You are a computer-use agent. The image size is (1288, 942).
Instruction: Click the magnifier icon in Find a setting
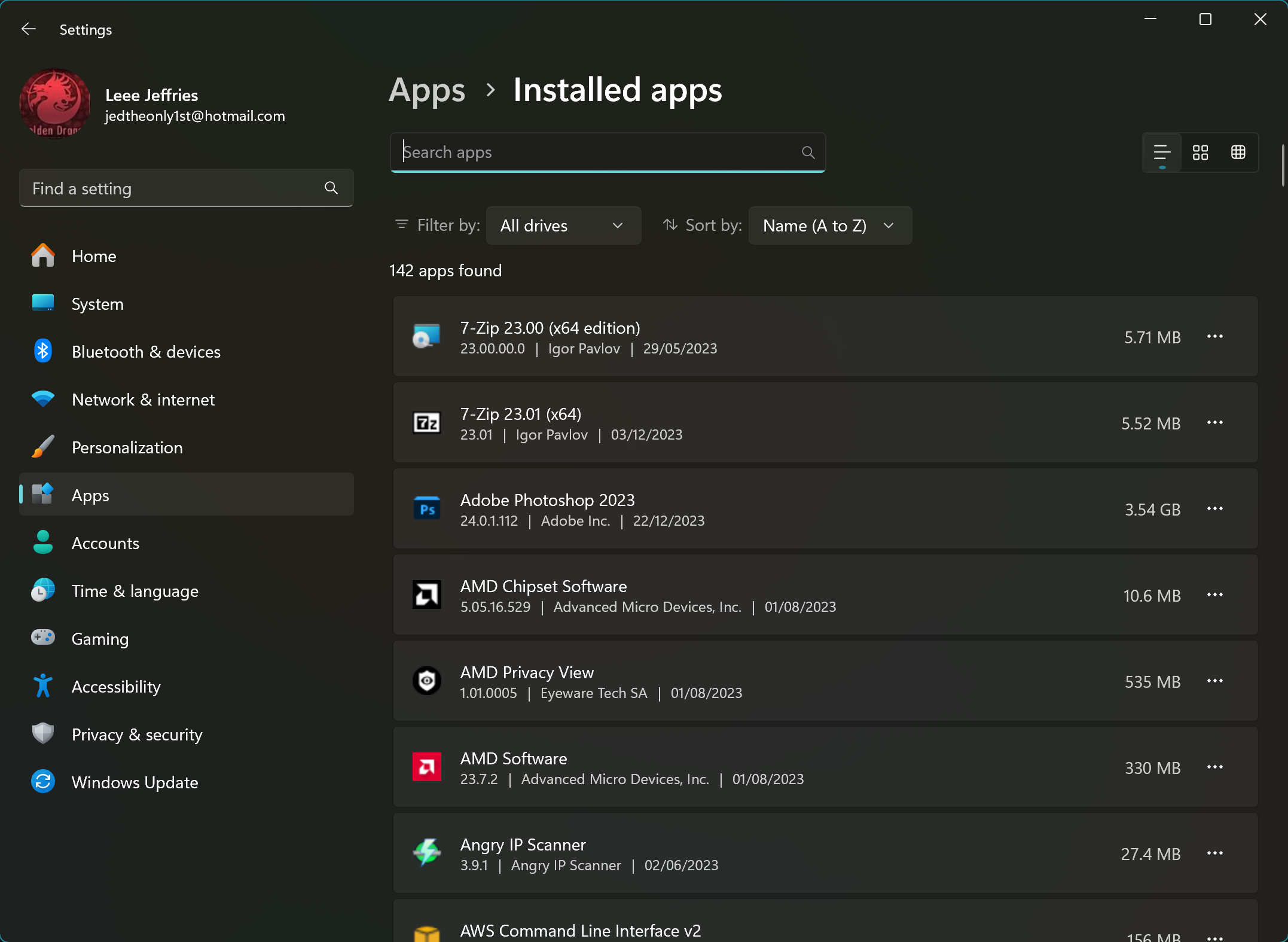331,188
